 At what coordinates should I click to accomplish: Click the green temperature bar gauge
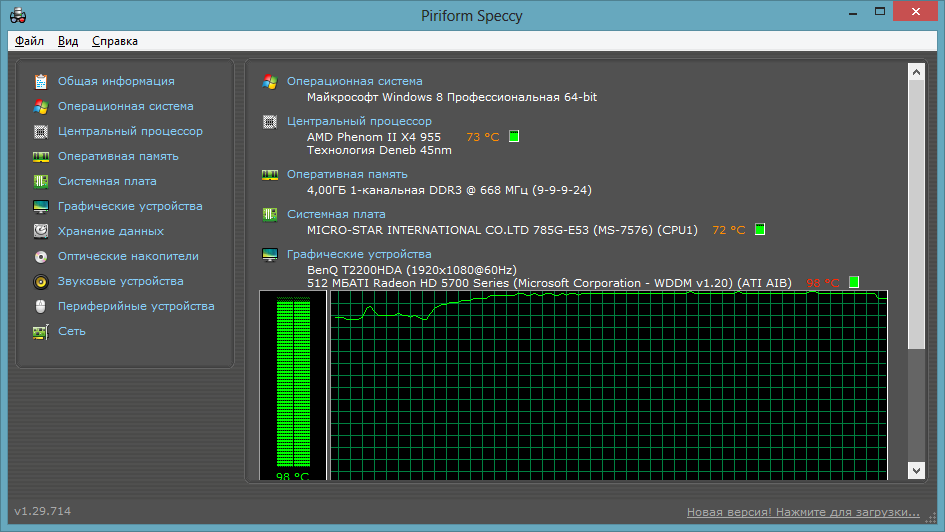pos(293,384)
